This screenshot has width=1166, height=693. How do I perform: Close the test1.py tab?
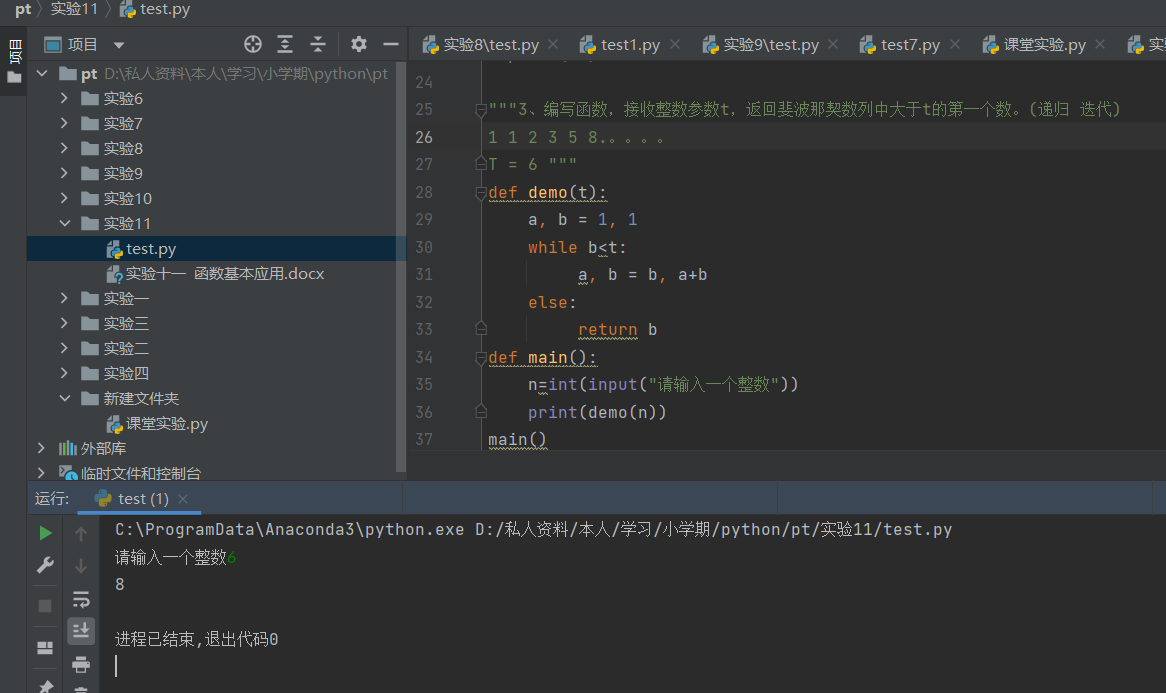tap(675, 45)
